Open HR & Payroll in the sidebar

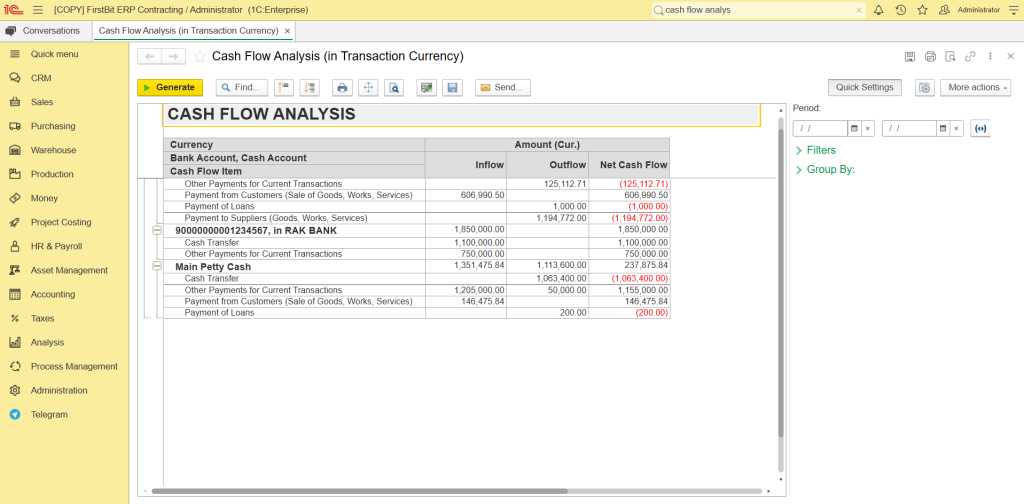(x=56, y=246)
